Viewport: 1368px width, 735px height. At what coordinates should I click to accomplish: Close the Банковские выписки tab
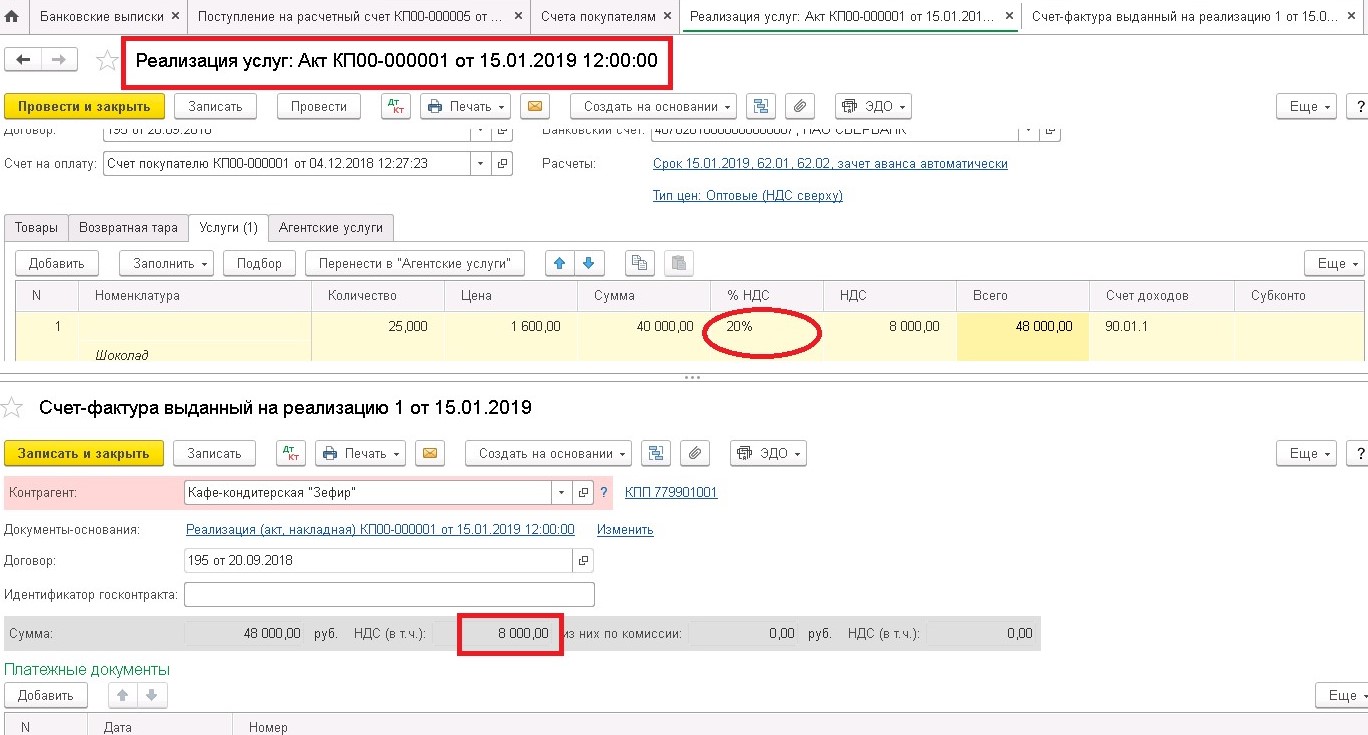coord(174,17)
